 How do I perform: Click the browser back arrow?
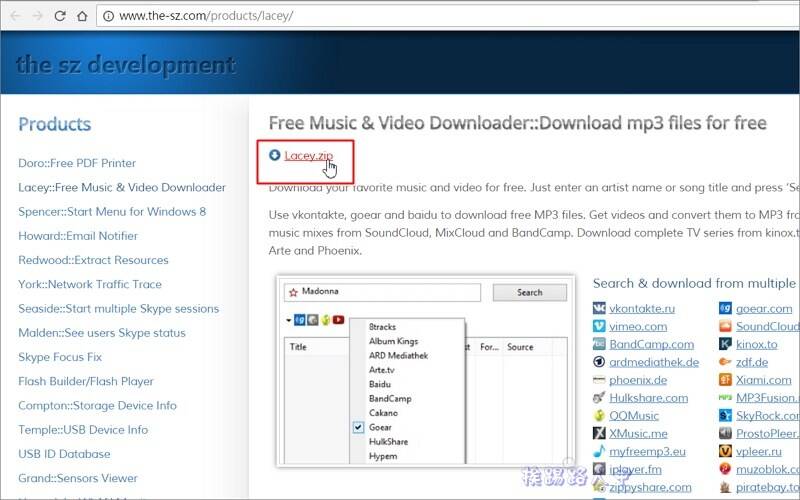(x=15, y=16)
